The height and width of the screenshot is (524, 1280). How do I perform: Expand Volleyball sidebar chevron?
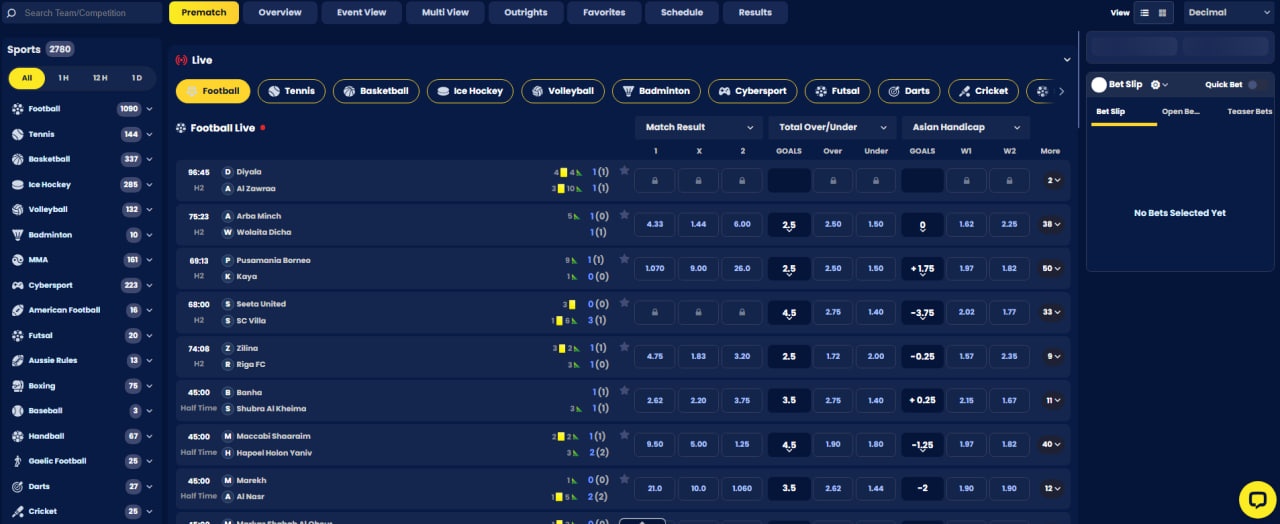149,210
